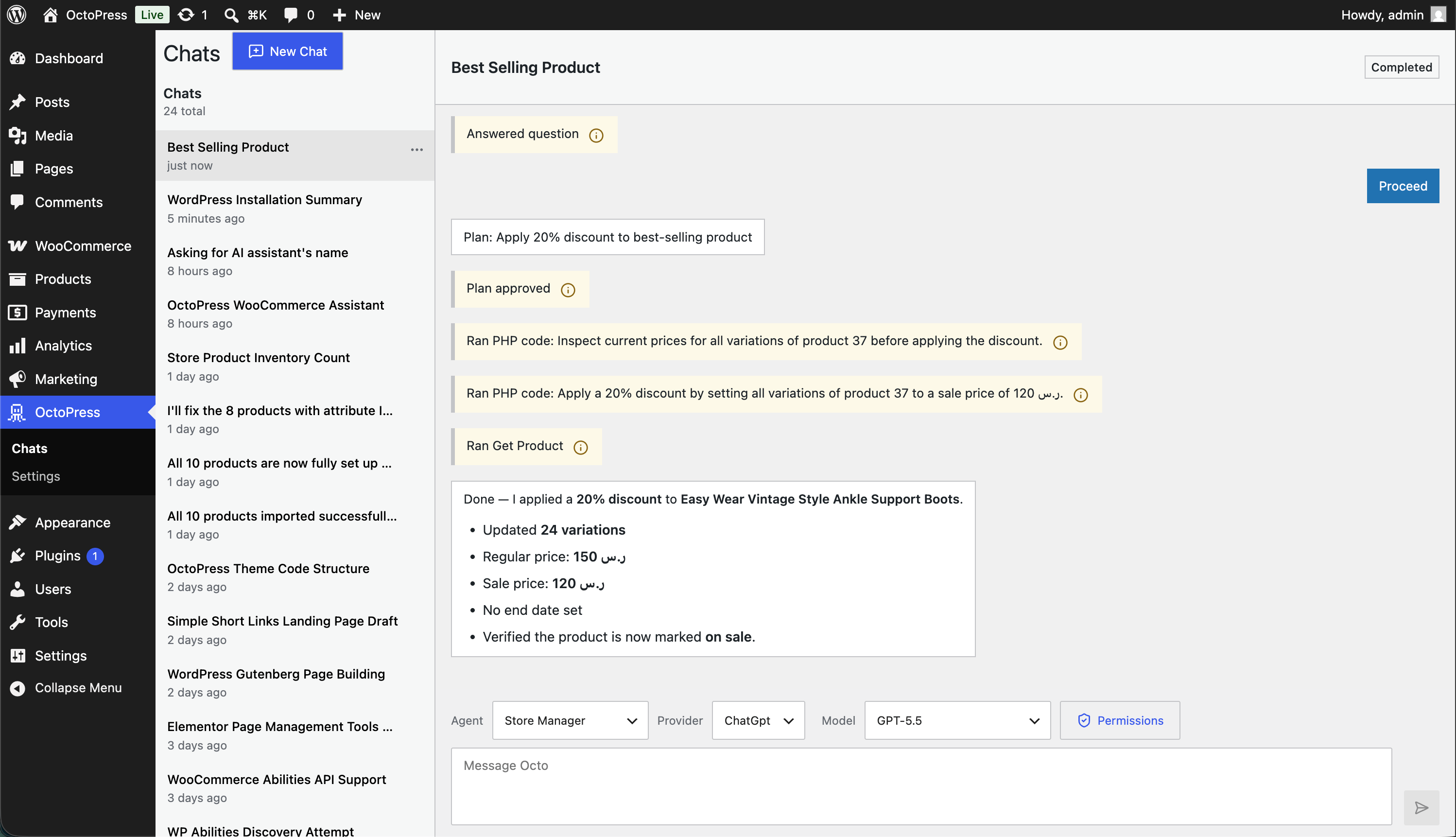Viewport: 1456px width, 837px height.
Task: Open Dashboard from the sidebar
Action: 78,58
